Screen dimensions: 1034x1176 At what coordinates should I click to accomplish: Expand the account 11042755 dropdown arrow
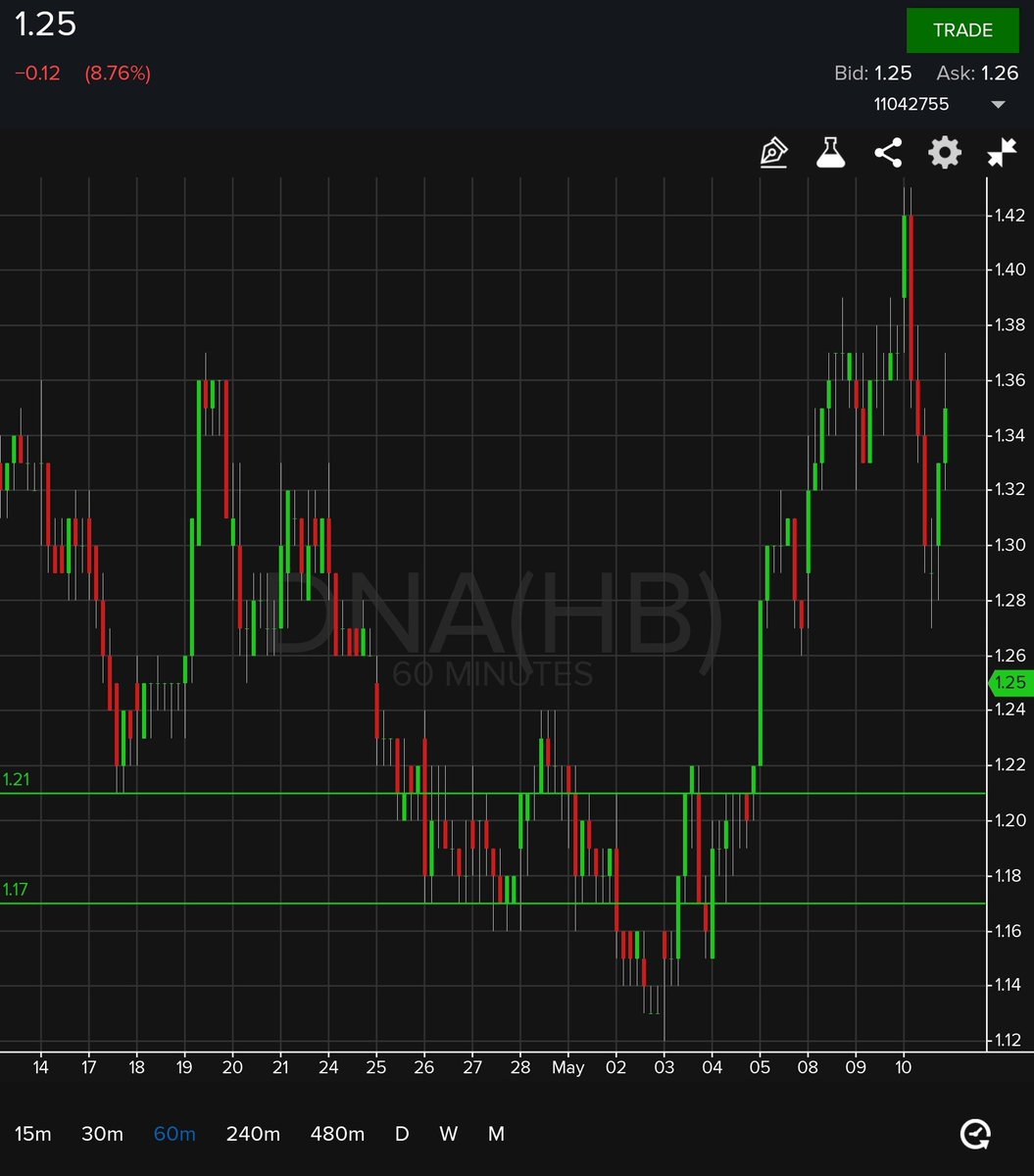(x=998, y=105)
